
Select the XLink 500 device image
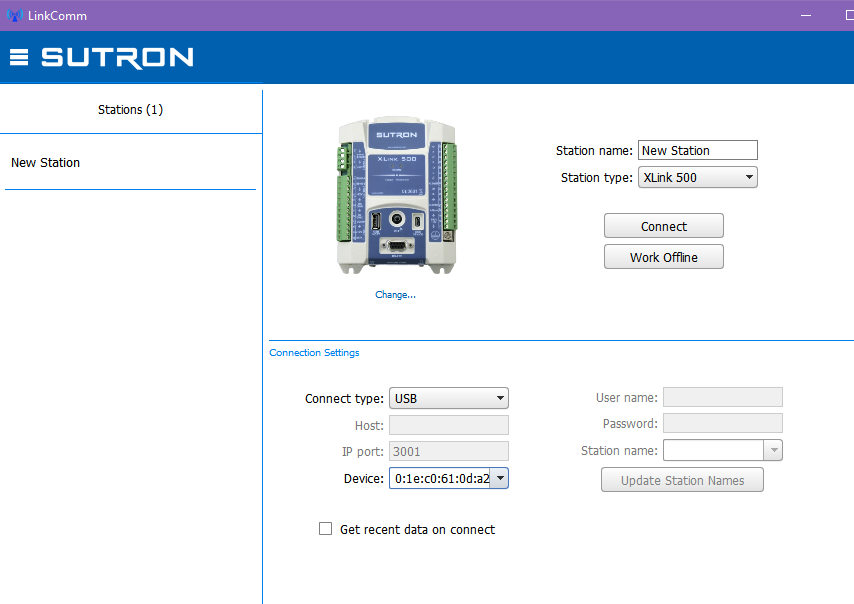[396, 195]
